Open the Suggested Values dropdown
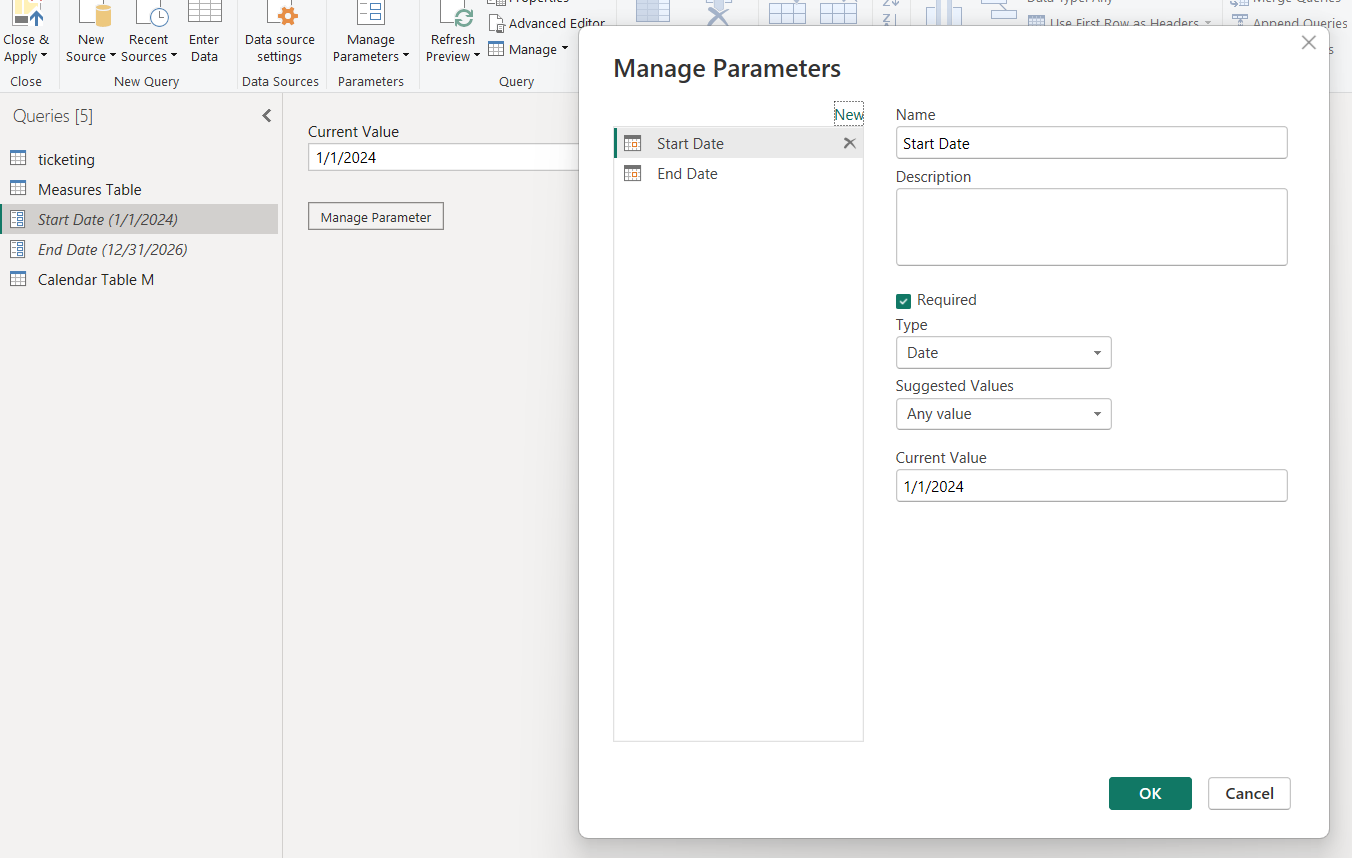This screenshot has height=858, width=1352. click(x=1003, y=414)
